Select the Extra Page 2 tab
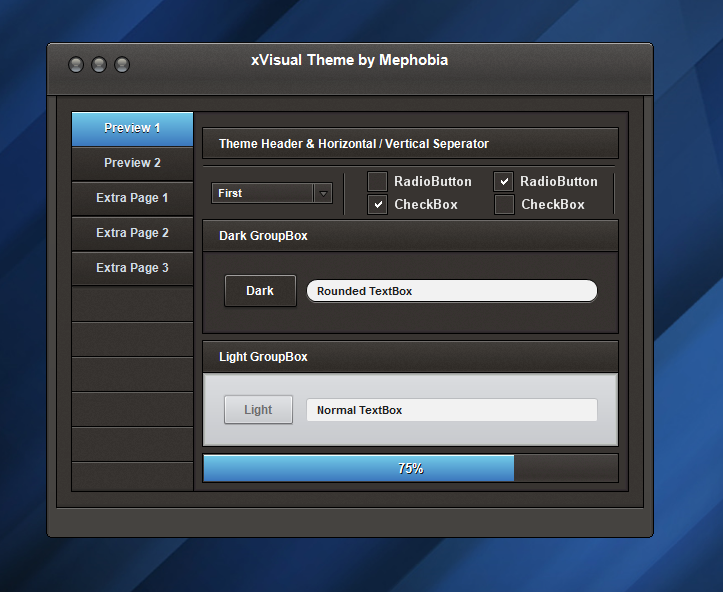Screen dimensions: 723x592 tap(132, 233)
